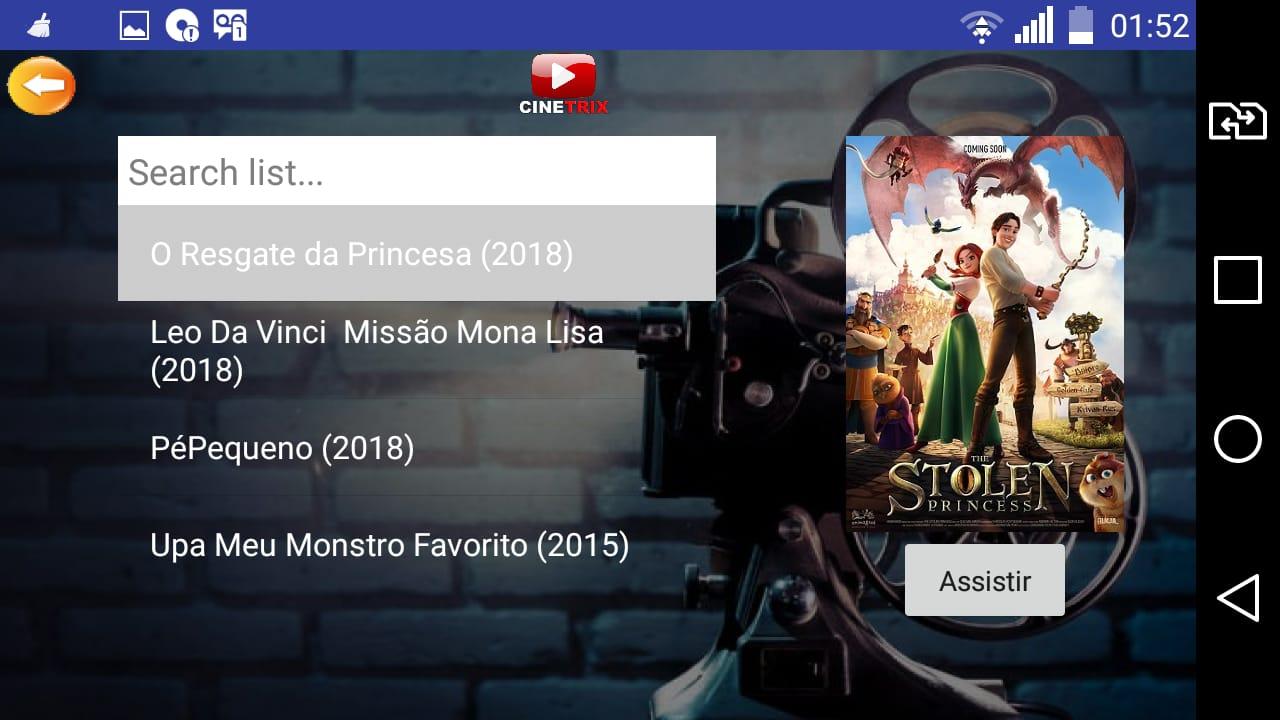This screenshot has width=1280, height=720.
Task: Select O Resgate da Princesa (2018)
Action: 417,253
